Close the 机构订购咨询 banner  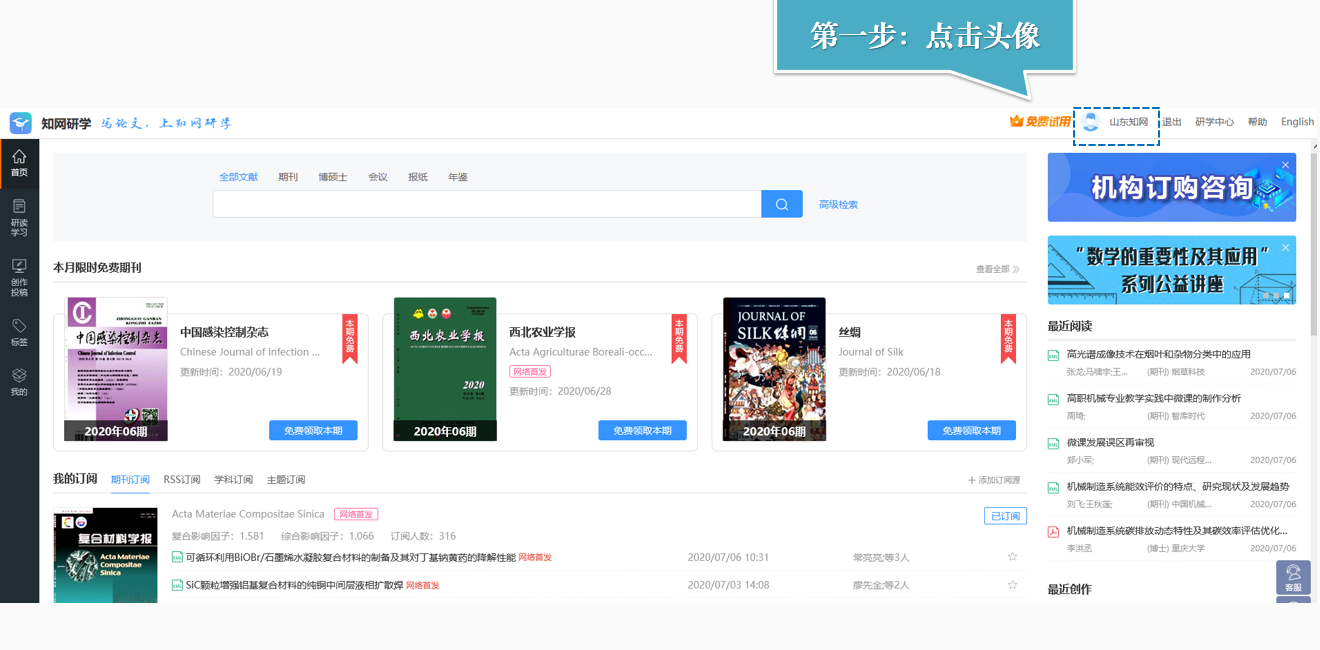pos(1286,165)
